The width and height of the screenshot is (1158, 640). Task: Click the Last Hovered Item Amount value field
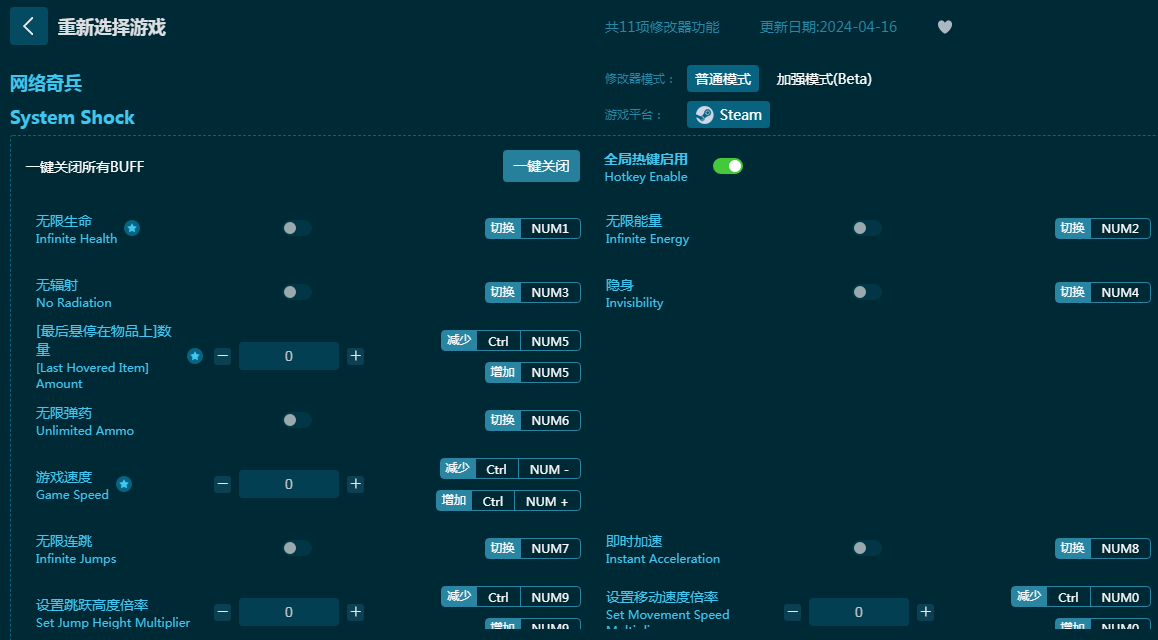[289, 356]
